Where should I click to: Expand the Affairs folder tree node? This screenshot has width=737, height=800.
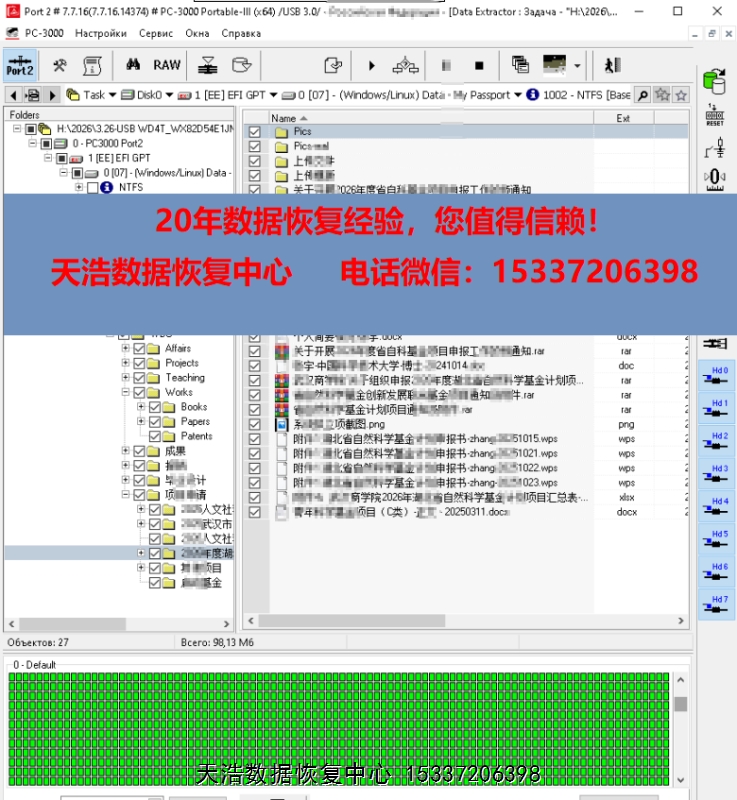(126, 349)
